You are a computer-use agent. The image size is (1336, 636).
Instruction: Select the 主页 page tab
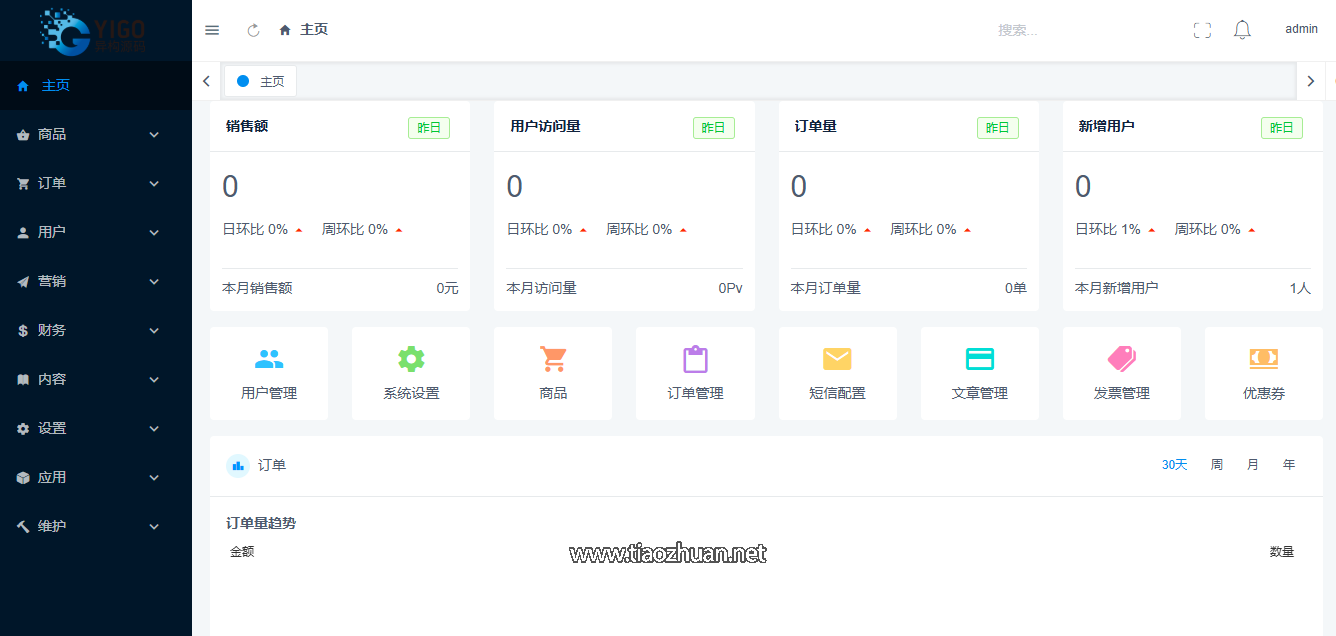tap(261, 81)
